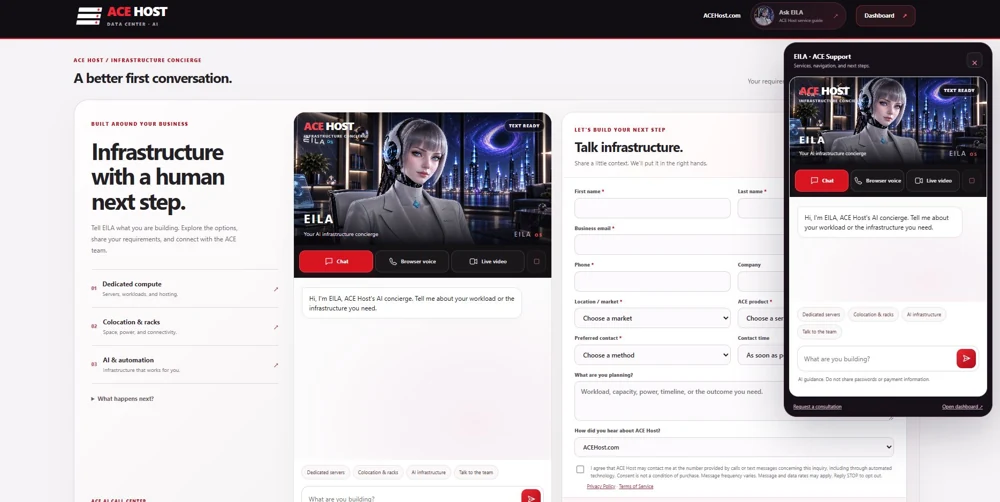Open the Location / market dropdown
Screen dimensions: 1000x502
point(652,318)
